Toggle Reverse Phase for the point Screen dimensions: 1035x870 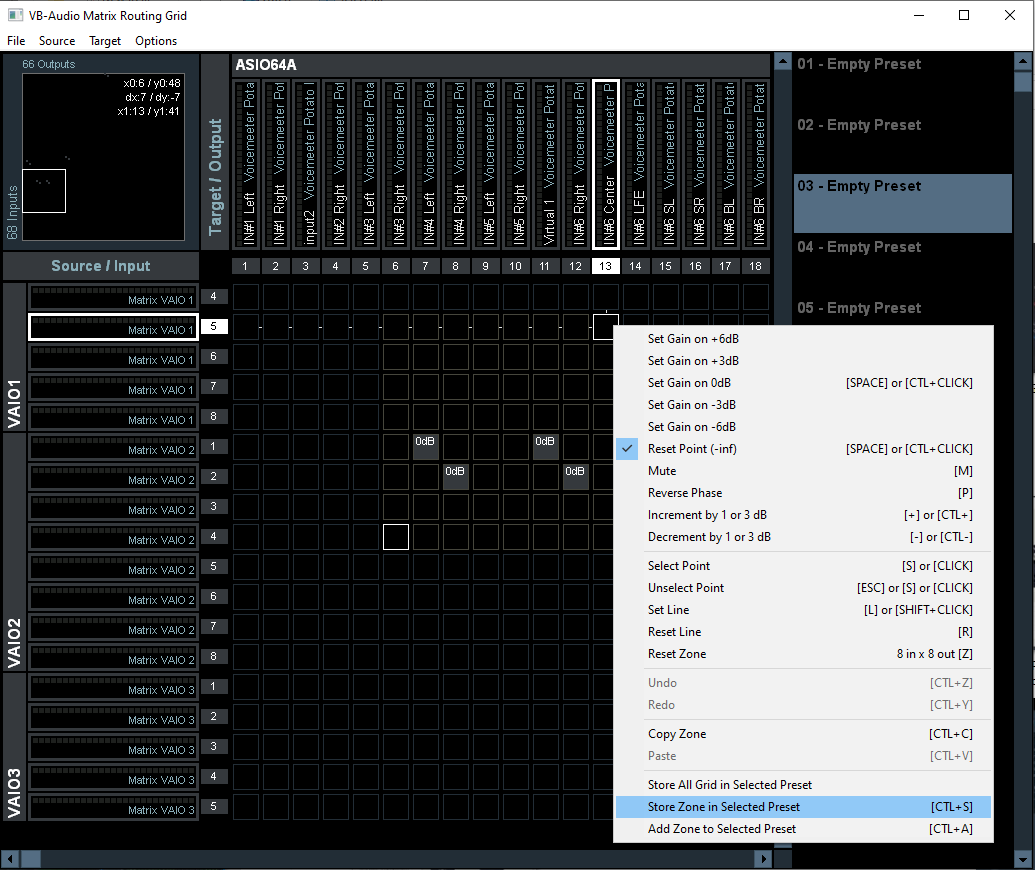click(684, 493)
